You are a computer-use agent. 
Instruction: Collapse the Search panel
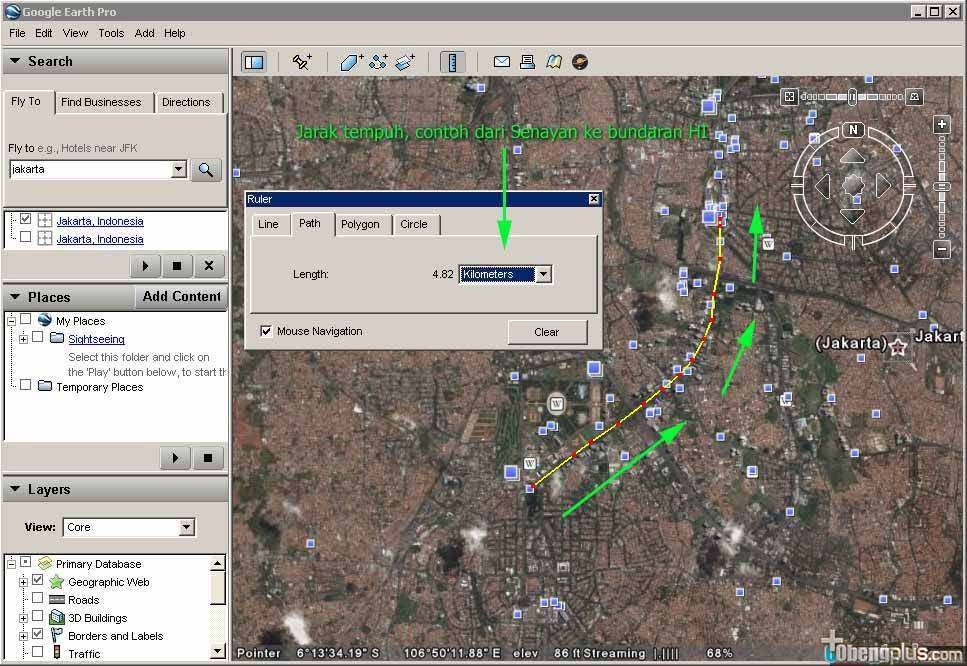(x=15, y=61)
